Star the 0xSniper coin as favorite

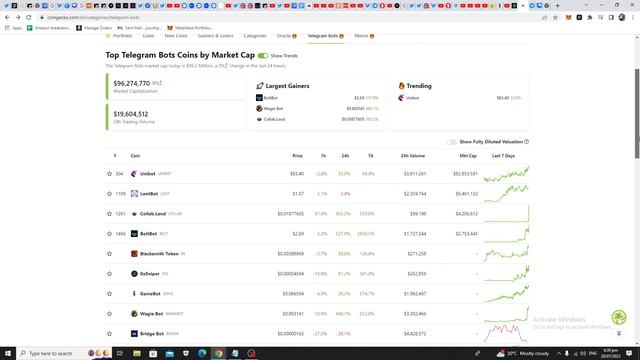(109, 273)
